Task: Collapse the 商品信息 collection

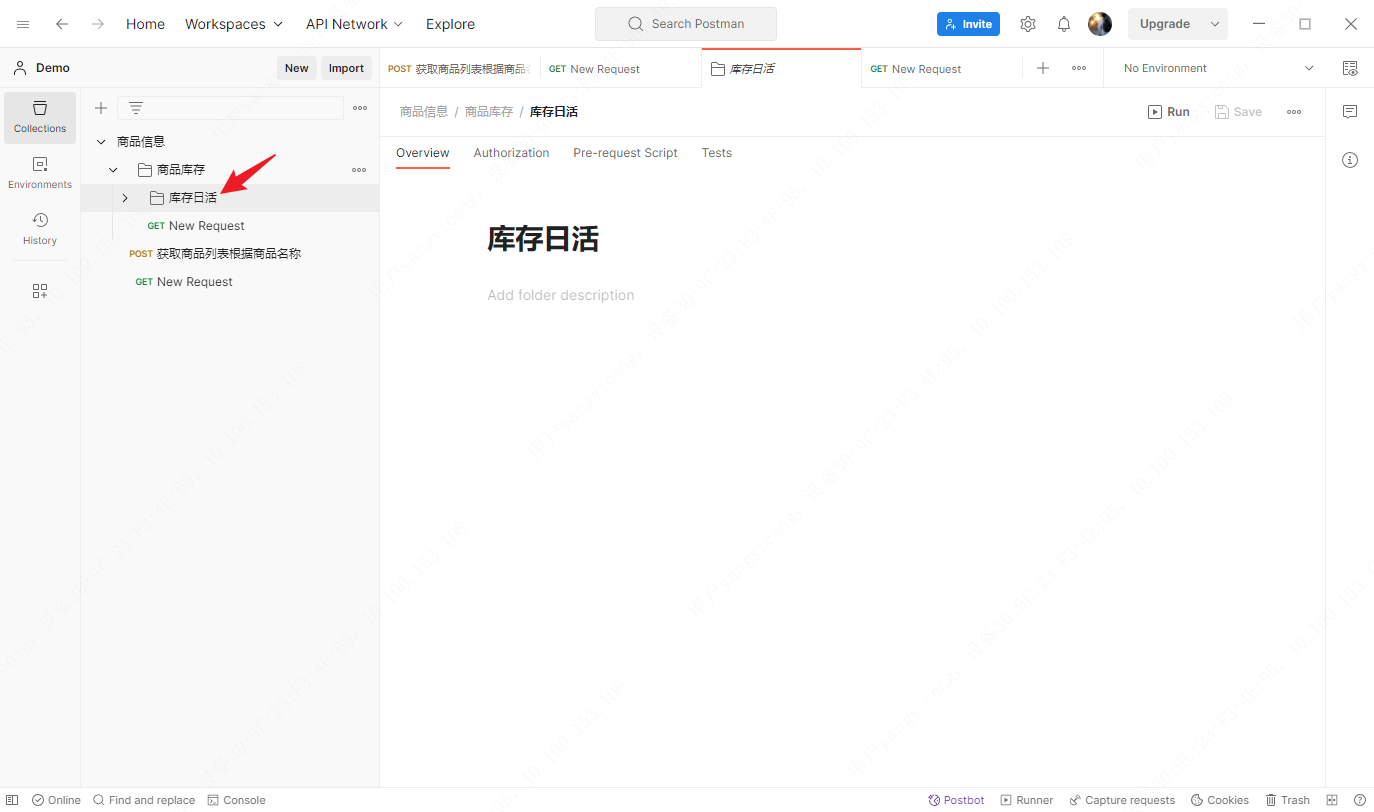Action: 101,142
